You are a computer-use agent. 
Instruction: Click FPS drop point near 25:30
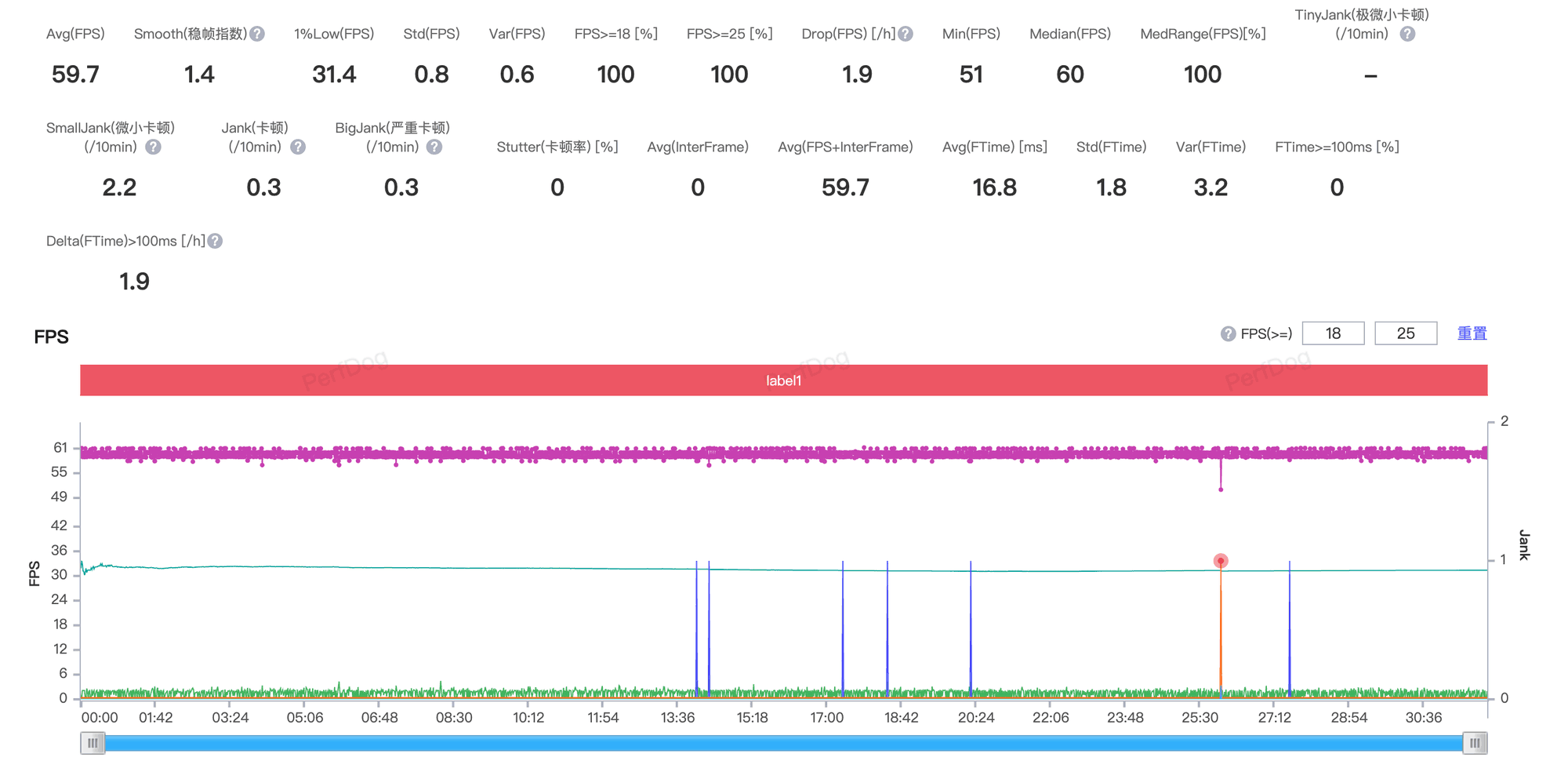pyautogui.click(x=1221, y=490)
